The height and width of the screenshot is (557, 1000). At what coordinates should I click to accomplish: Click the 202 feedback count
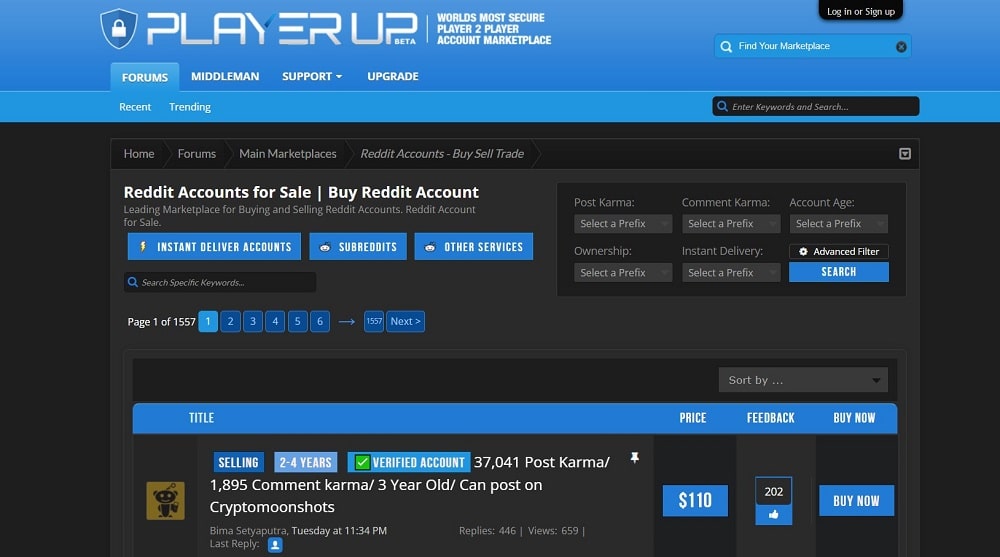(x=774, y=491)
